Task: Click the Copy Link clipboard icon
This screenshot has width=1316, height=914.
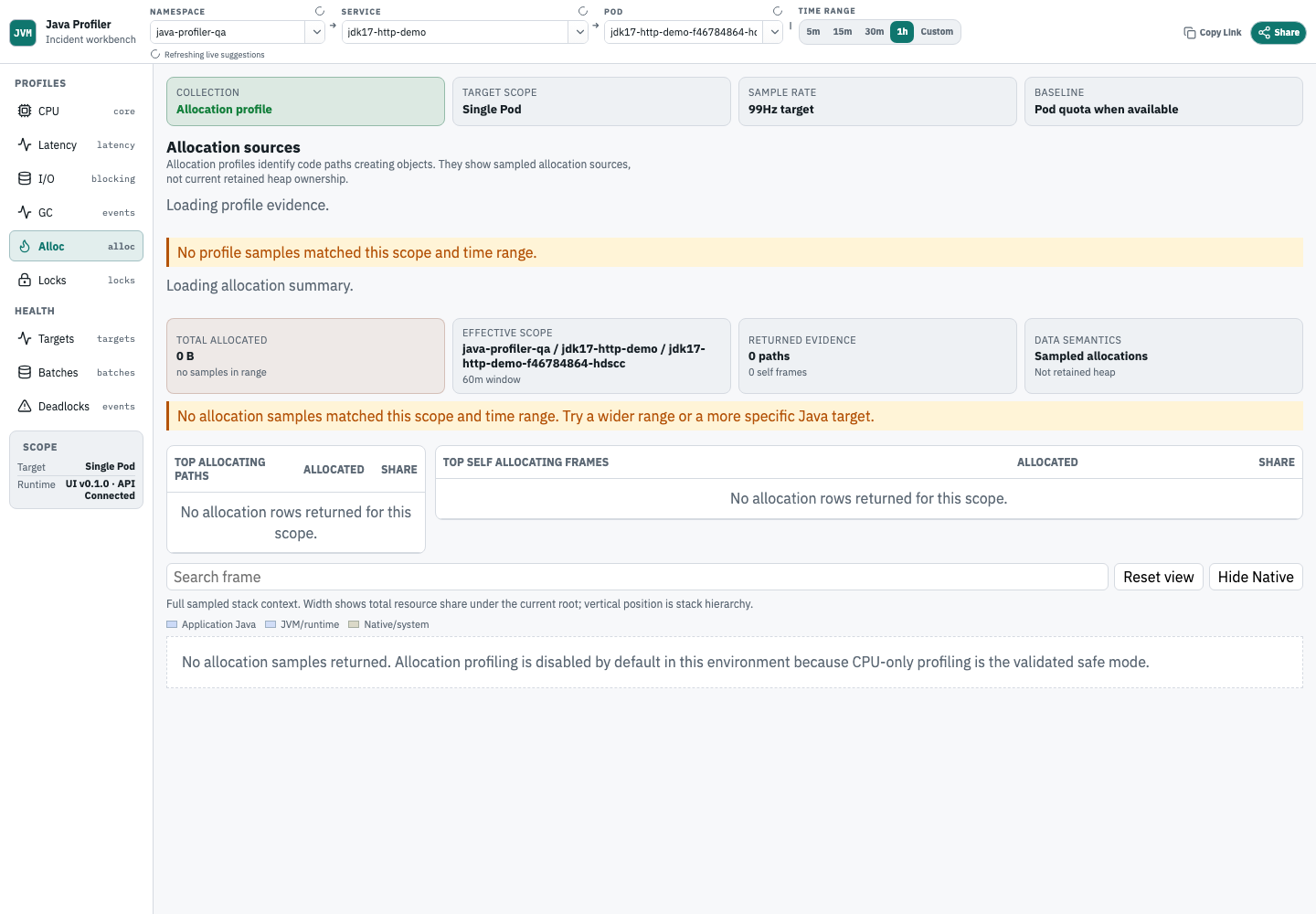Action: 1190,33
